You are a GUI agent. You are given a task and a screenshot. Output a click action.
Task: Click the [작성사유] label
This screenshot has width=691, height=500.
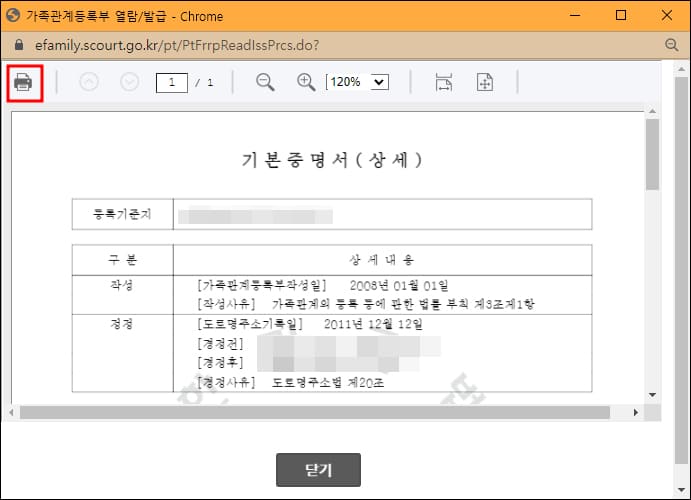tap(227, 304)
